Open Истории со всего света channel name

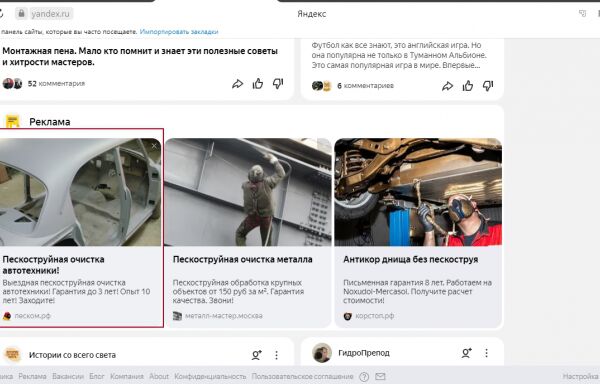(x=72, y=355)
